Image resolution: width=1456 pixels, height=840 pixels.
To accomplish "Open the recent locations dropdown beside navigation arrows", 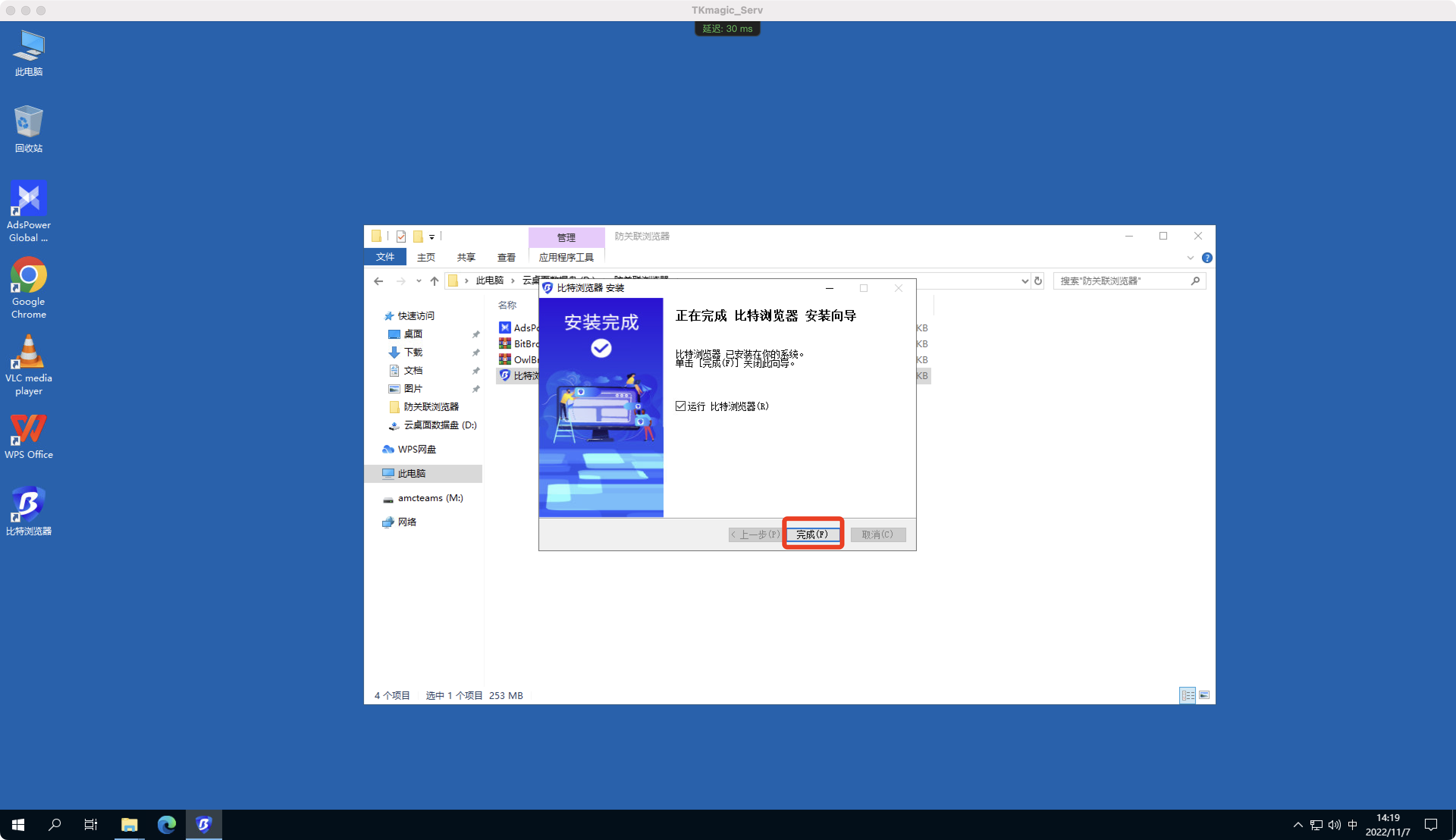I will tap(418, 281).
